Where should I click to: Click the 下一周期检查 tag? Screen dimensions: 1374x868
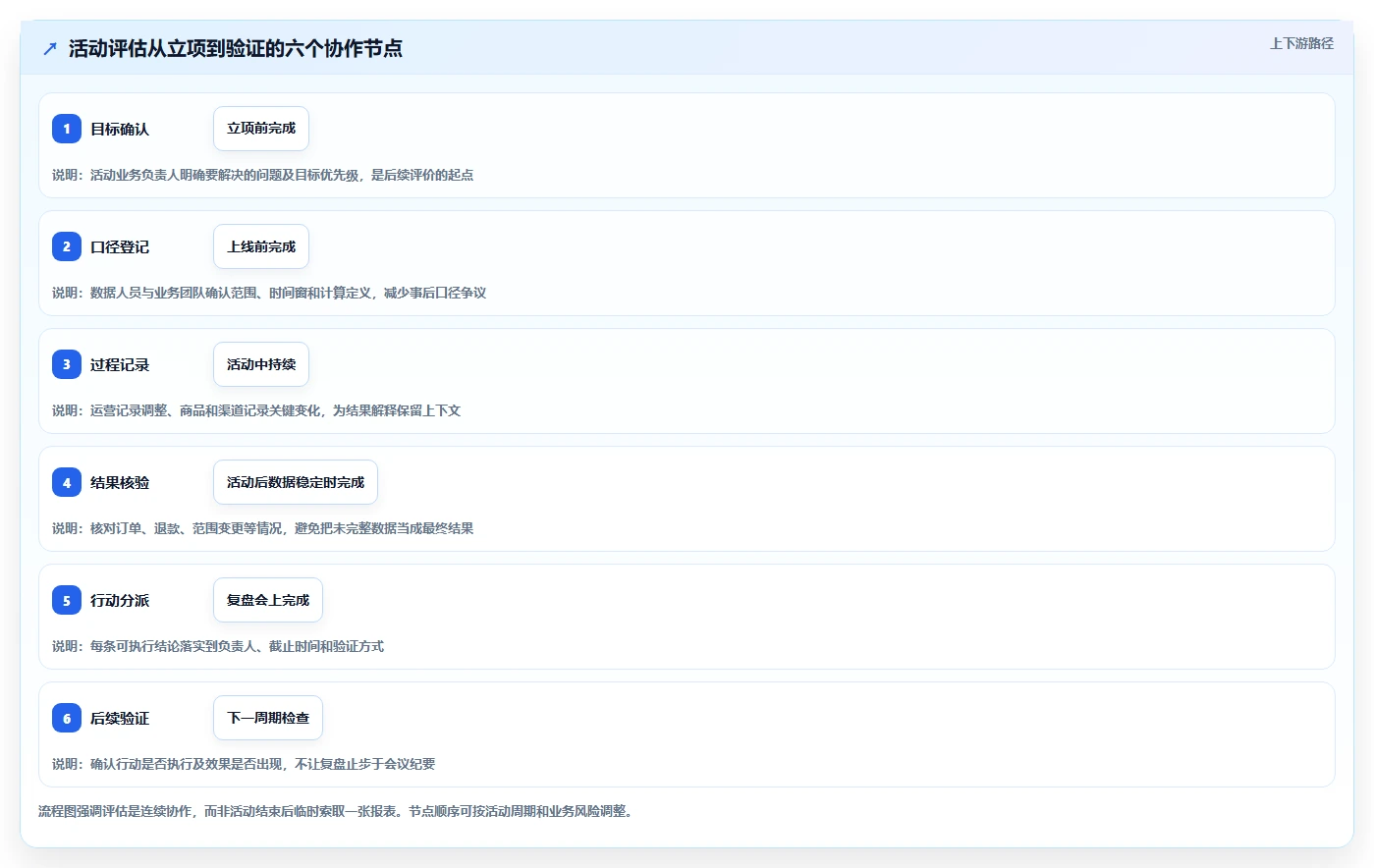click(x=268, y=718)
